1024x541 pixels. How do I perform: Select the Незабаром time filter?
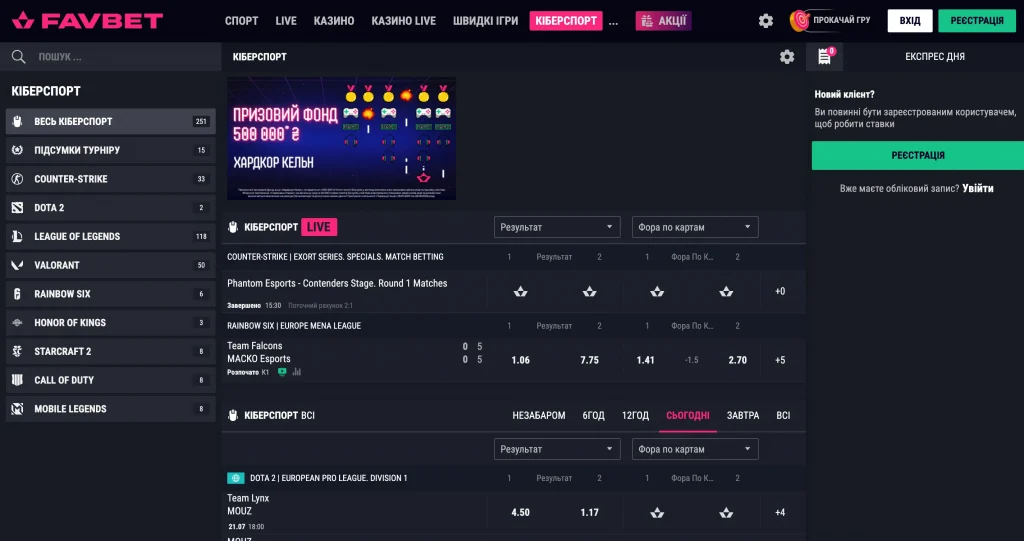pos(539,416)
